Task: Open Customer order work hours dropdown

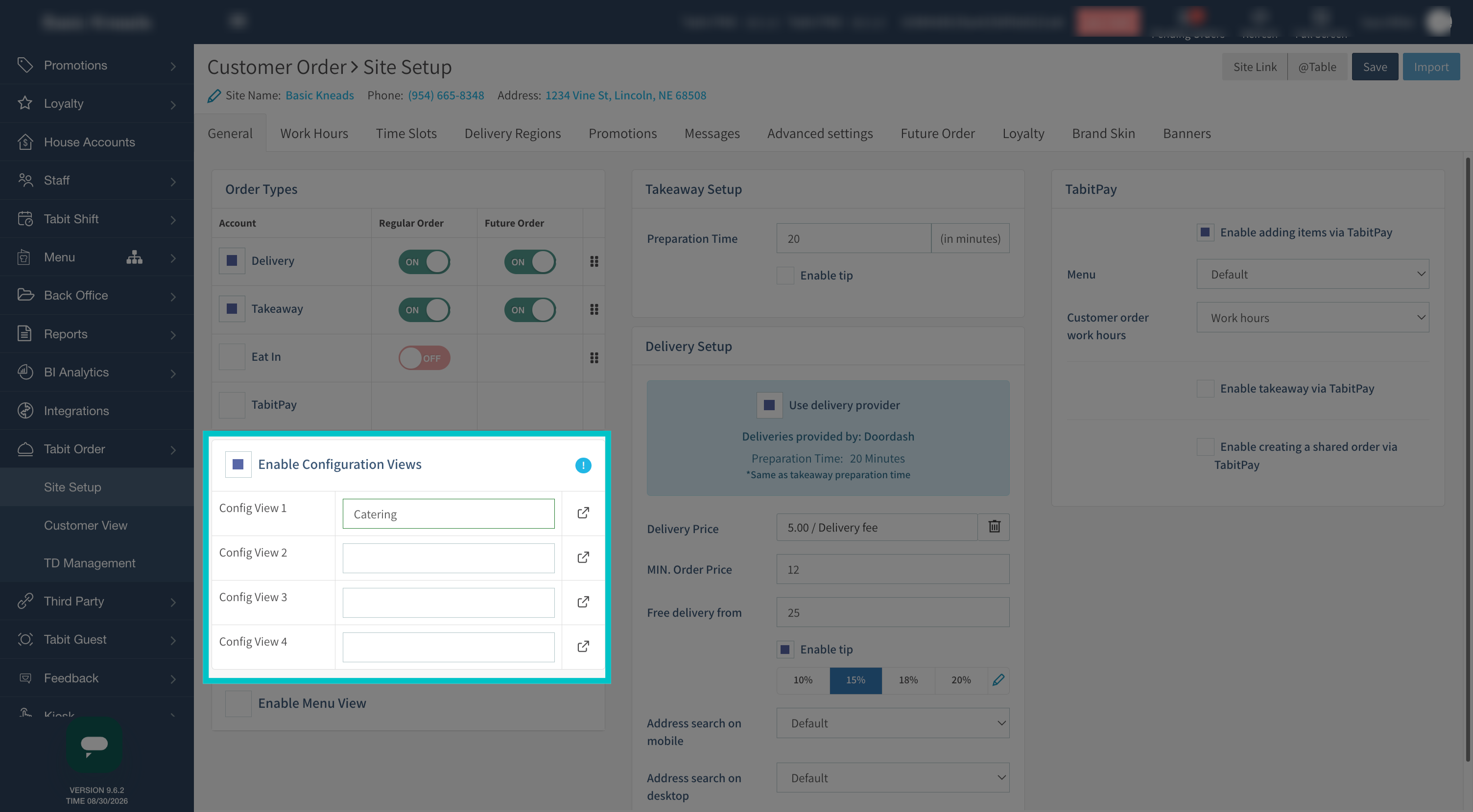Action: [1312, 317]
